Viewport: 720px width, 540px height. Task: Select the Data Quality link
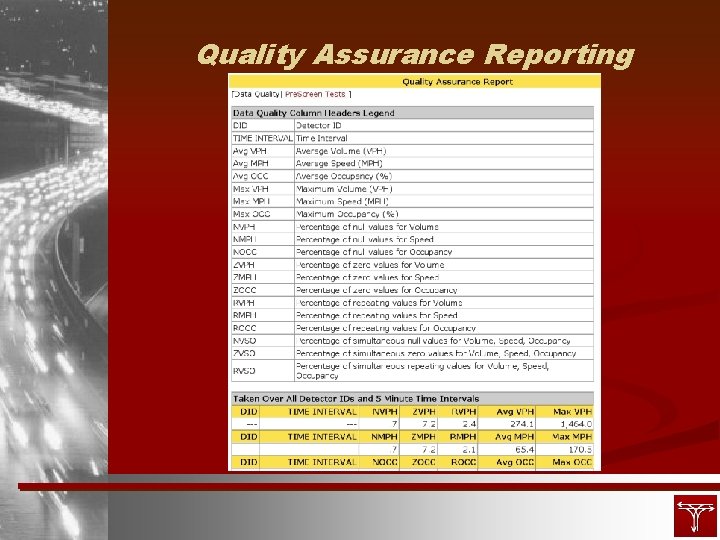[256, 94]
